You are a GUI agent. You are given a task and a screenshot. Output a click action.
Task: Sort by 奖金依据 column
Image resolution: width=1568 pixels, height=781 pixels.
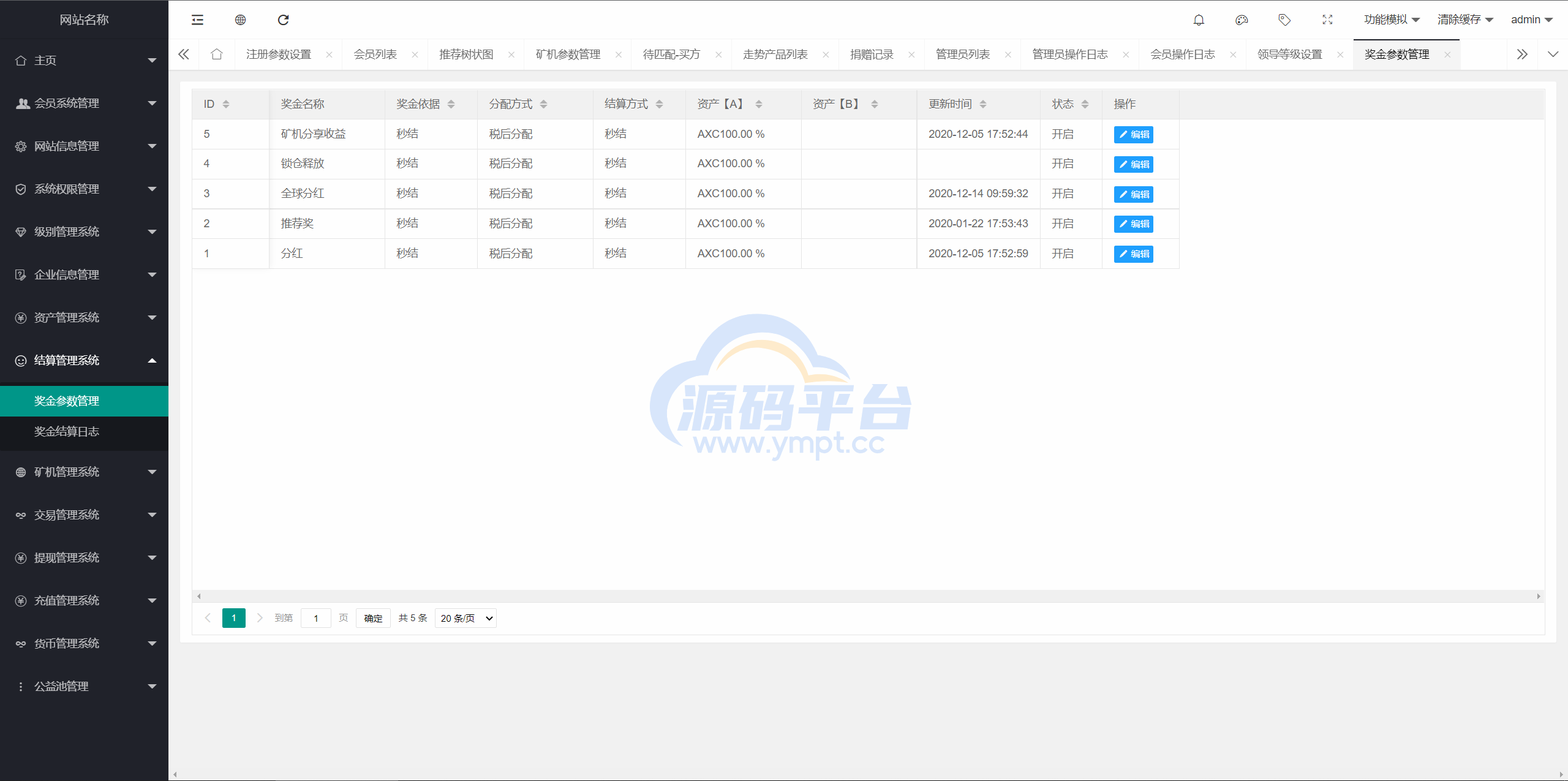(451, 104)
